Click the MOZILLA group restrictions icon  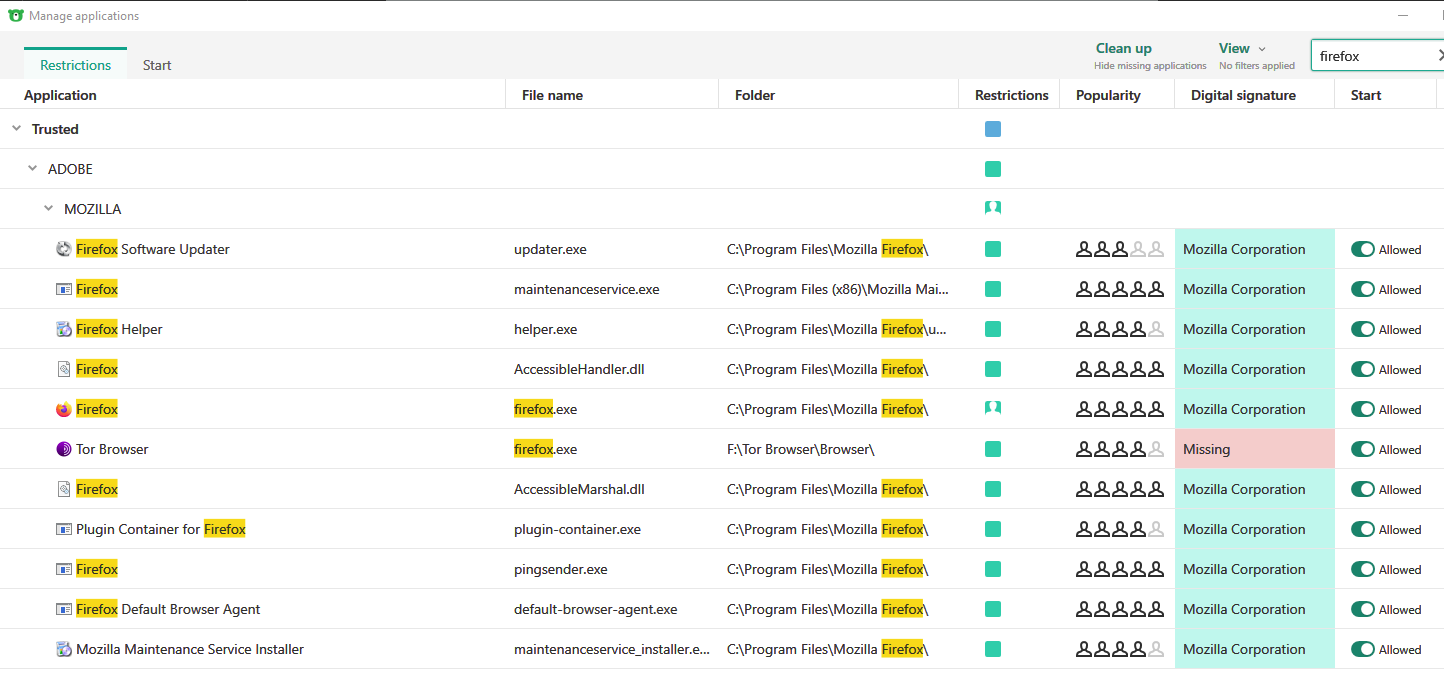992,208
